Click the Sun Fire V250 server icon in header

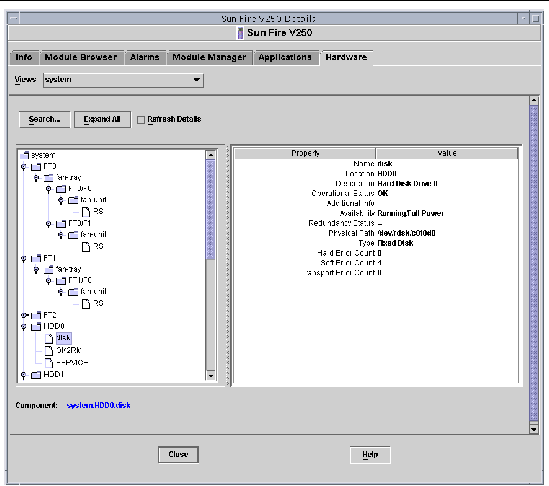[x=240, y=33]
